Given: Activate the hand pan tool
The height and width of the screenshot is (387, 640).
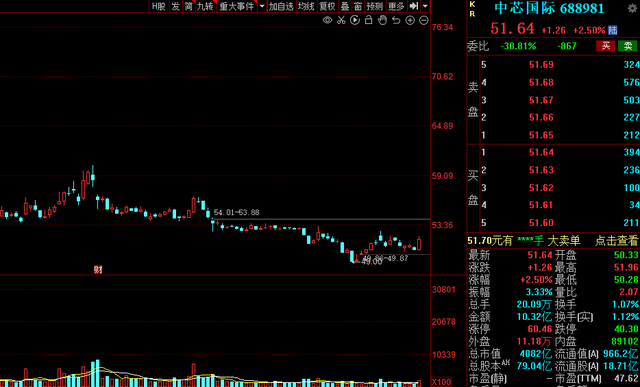Looking at the screenshot, I should [382, 20].
